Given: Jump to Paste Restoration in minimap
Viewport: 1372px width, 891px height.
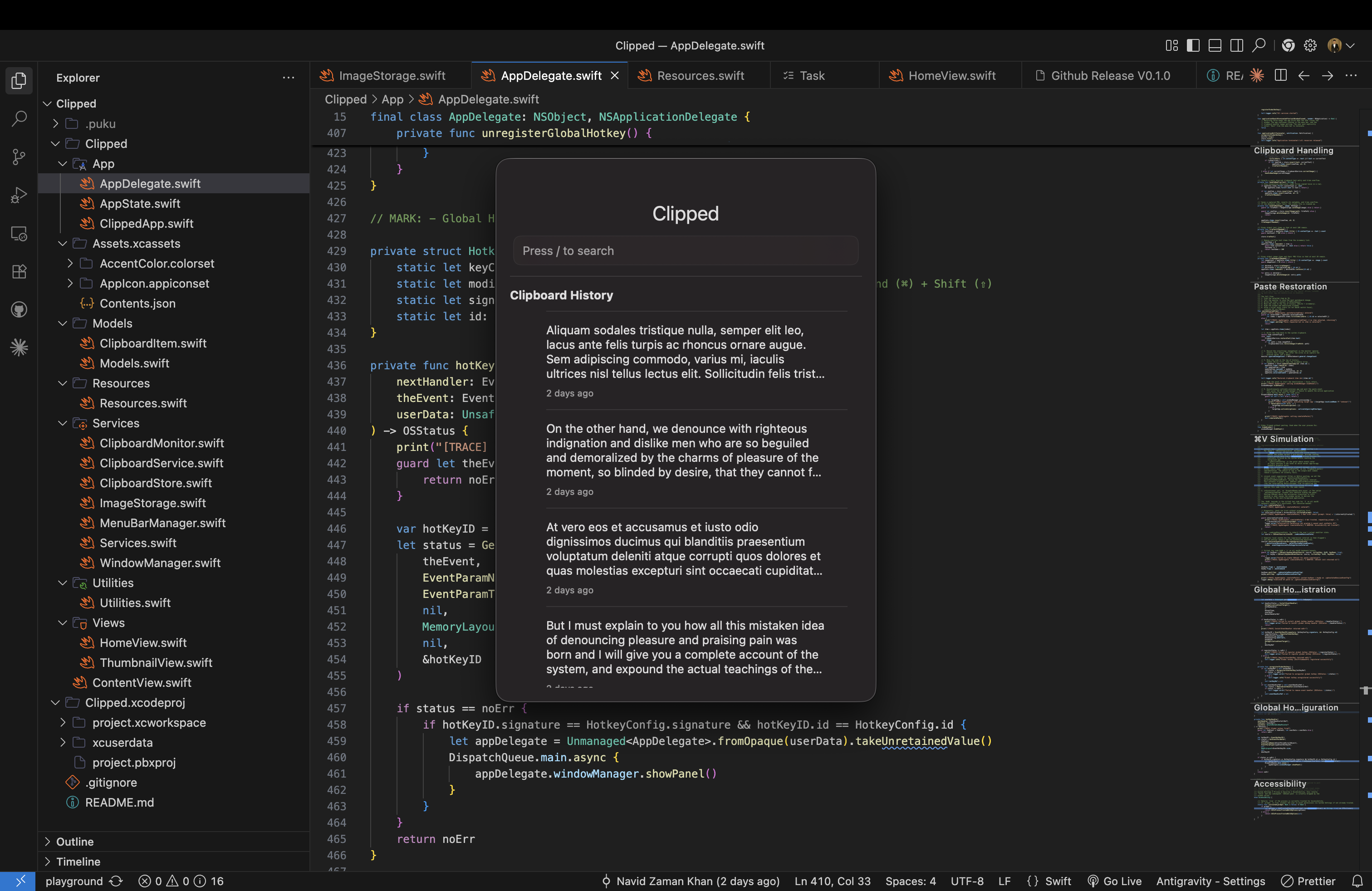Looking at the screenshot, I should pos(1290,286).
